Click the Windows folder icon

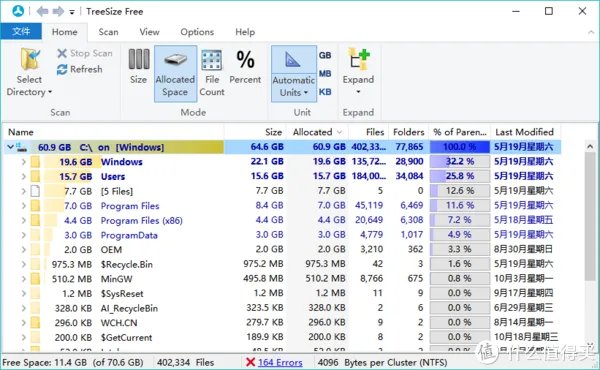click(35, 162)
